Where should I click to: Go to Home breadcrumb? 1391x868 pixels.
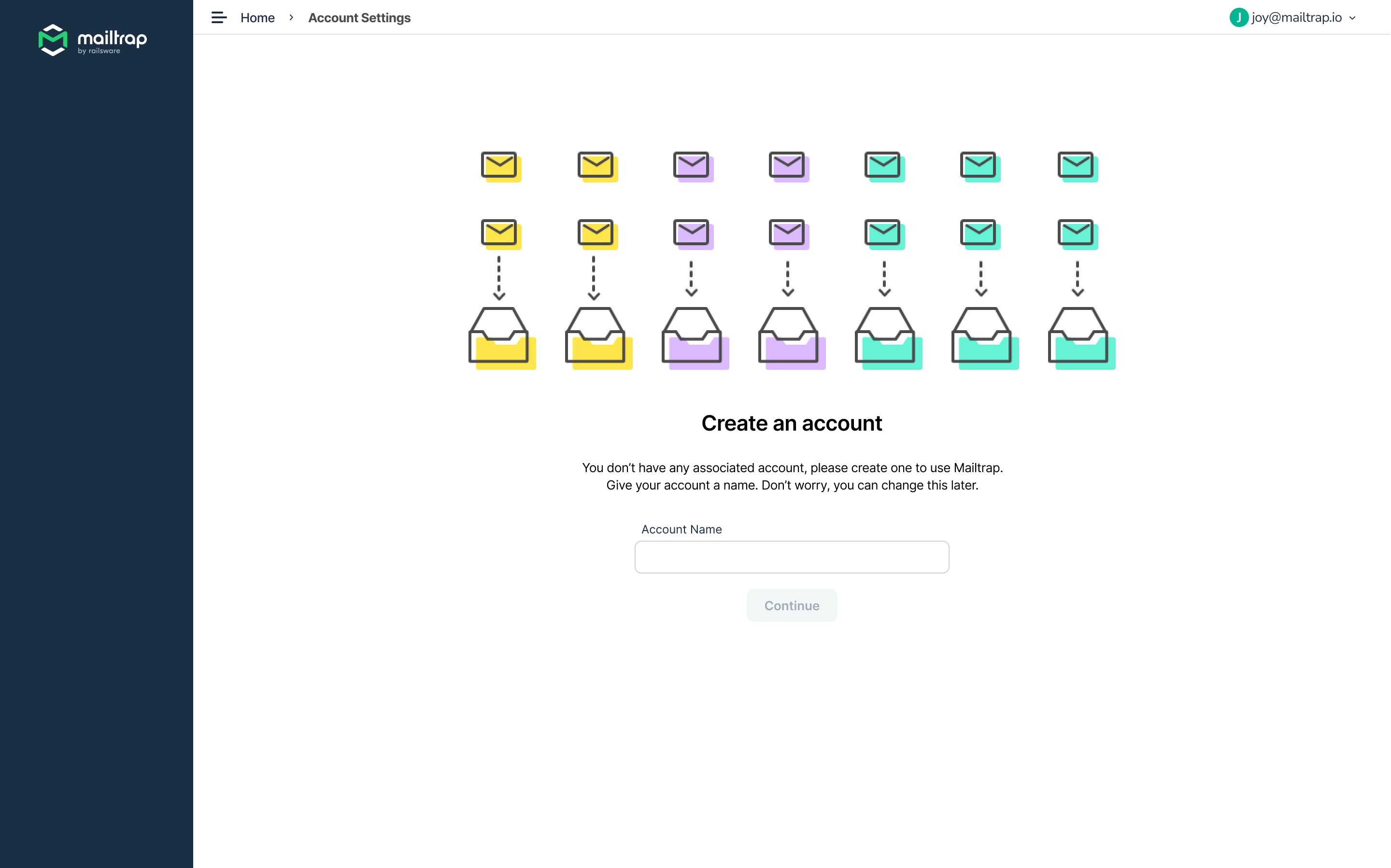coord(257,18)
